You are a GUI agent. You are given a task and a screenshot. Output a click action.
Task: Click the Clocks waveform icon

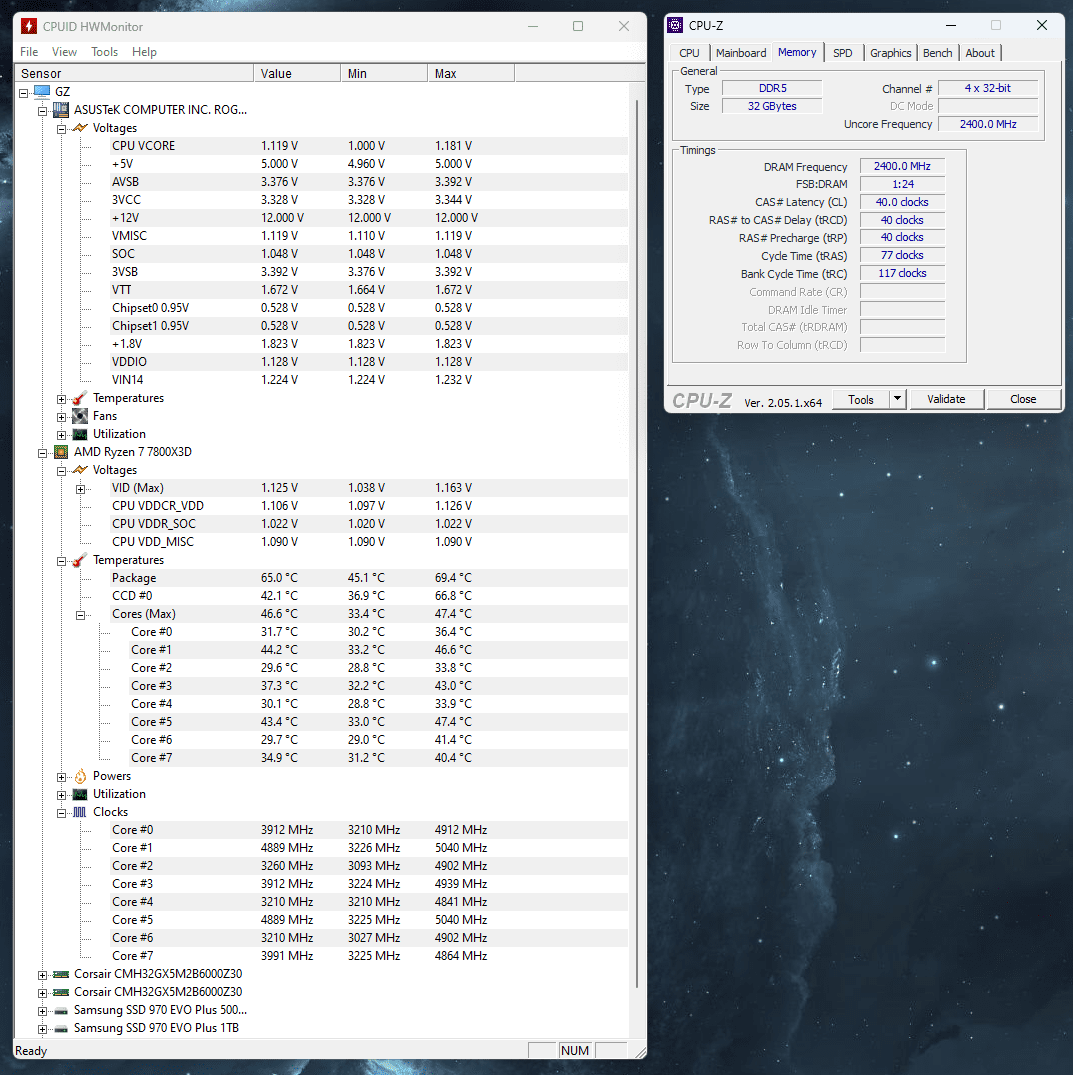pyautogui.click(x=80, y=812)
